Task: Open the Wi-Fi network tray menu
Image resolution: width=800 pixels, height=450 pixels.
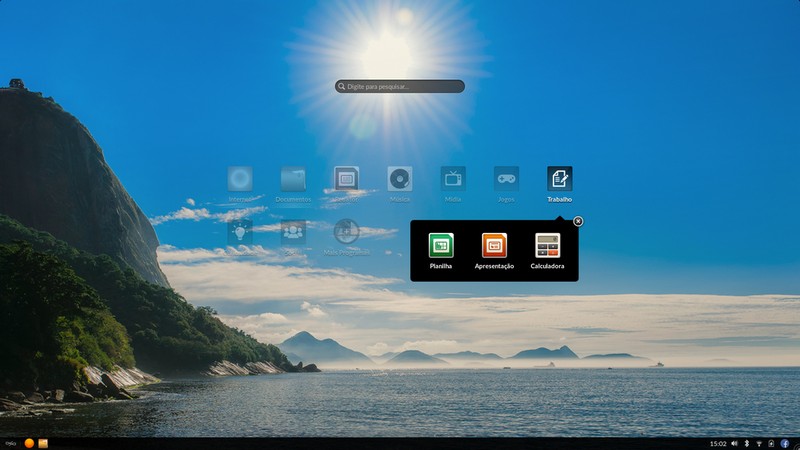Action: 759,443
